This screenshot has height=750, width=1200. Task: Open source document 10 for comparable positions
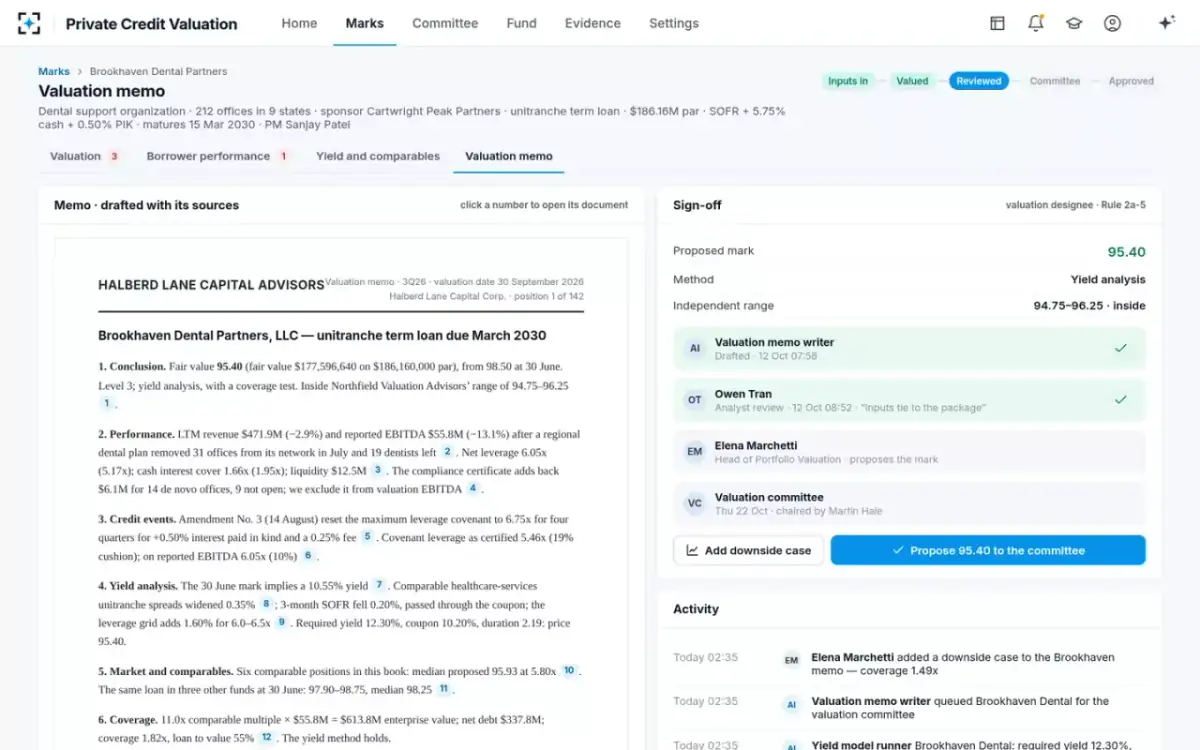[569, 671]
